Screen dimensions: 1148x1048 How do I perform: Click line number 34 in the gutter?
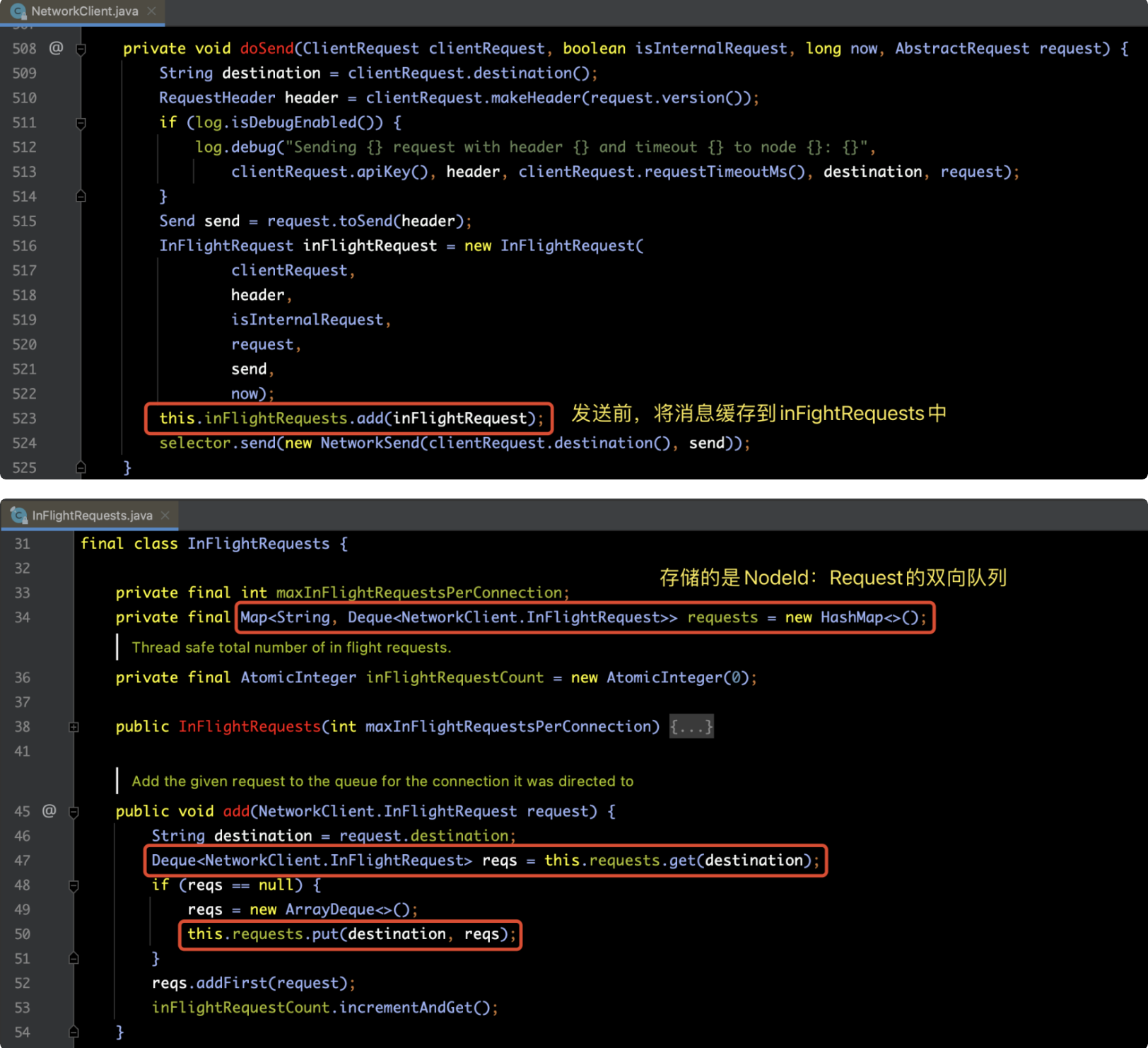23,617
